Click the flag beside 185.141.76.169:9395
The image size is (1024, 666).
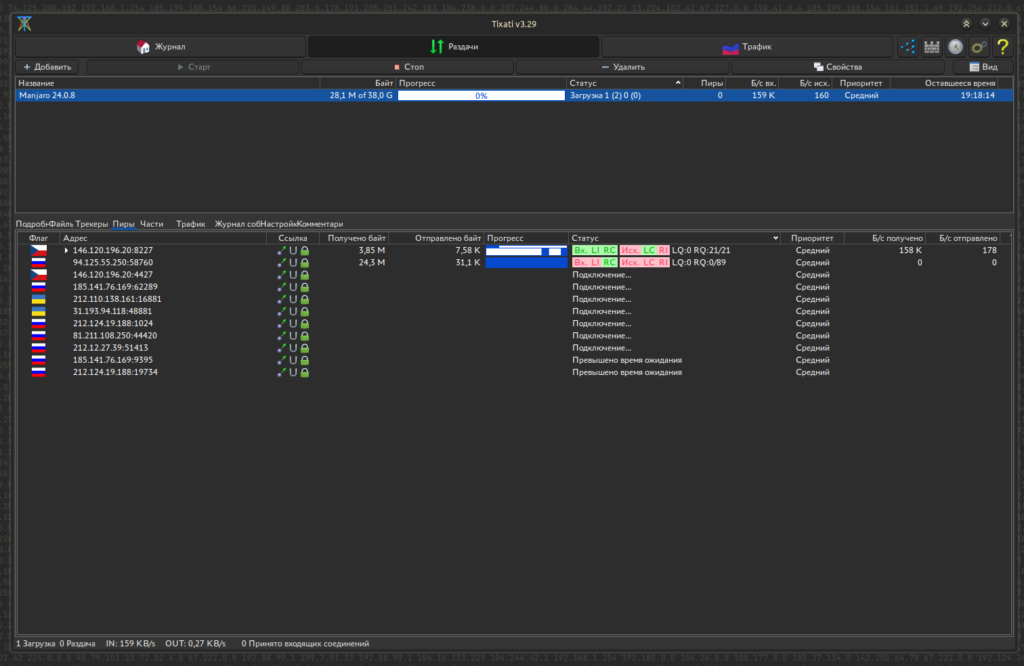[39, 360]
